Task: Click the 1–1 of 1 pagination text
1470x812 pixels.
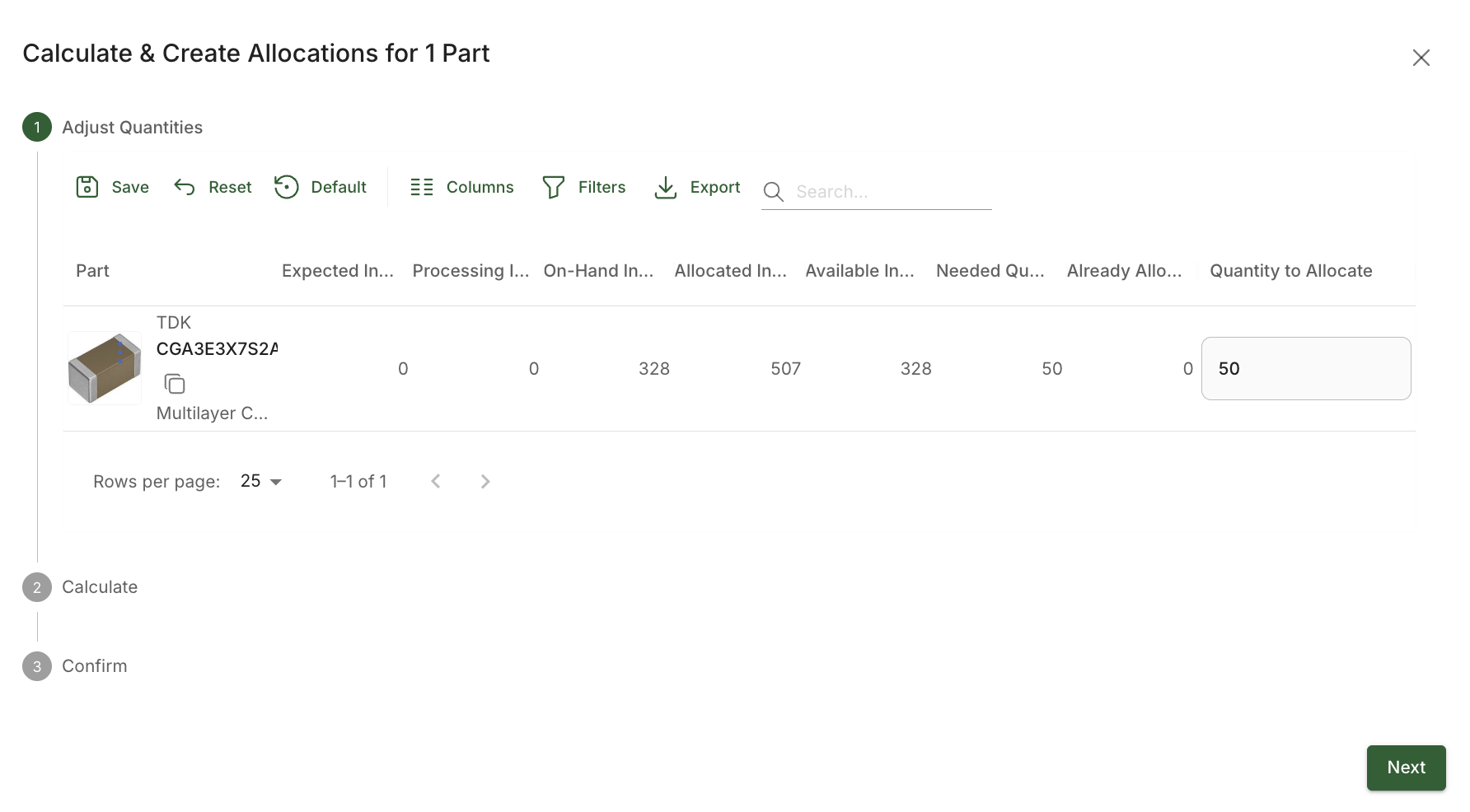Action: [358, 481]
